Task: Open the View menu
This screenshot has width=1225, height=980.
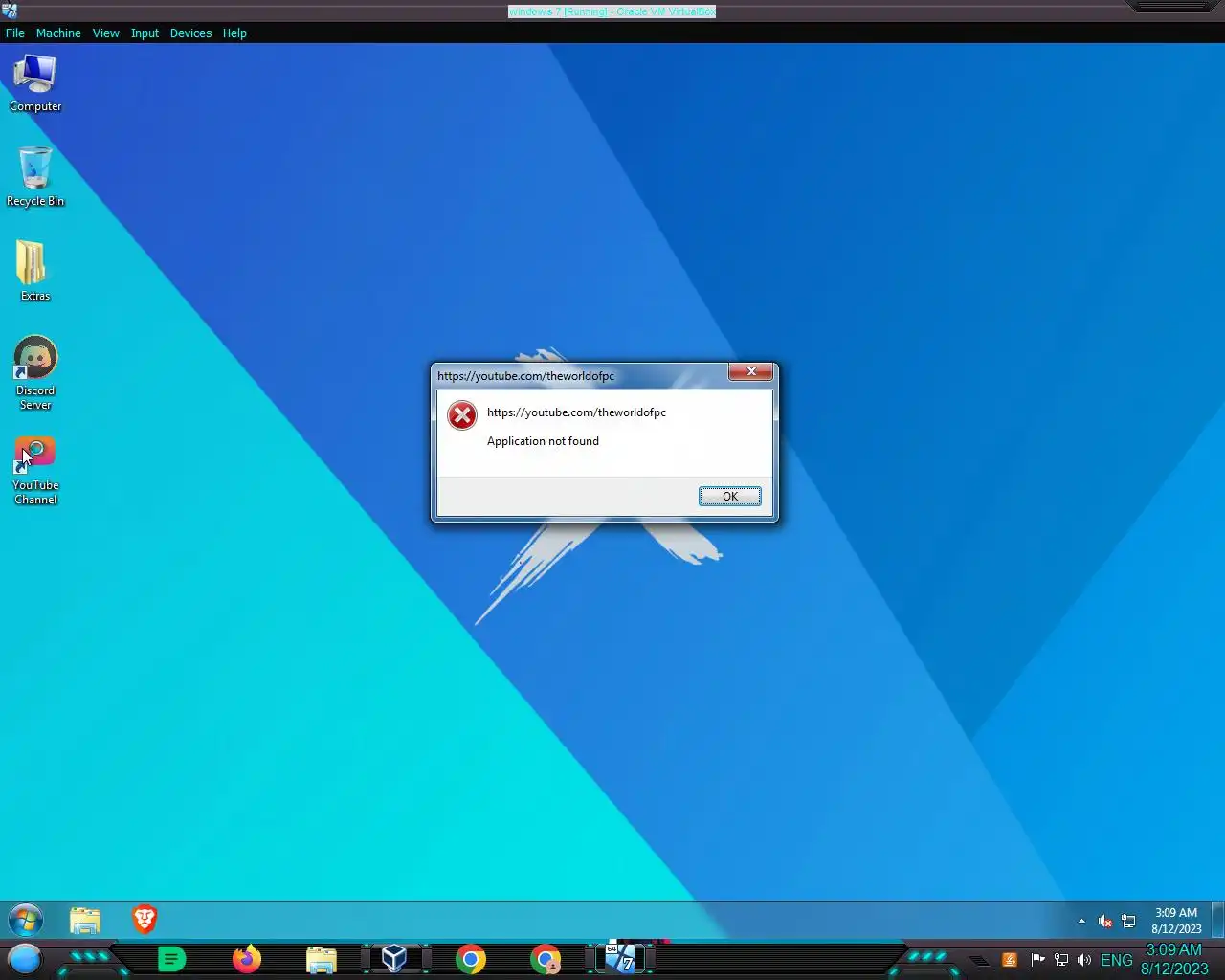Action: pyautogui.click(x=105, y=33)
